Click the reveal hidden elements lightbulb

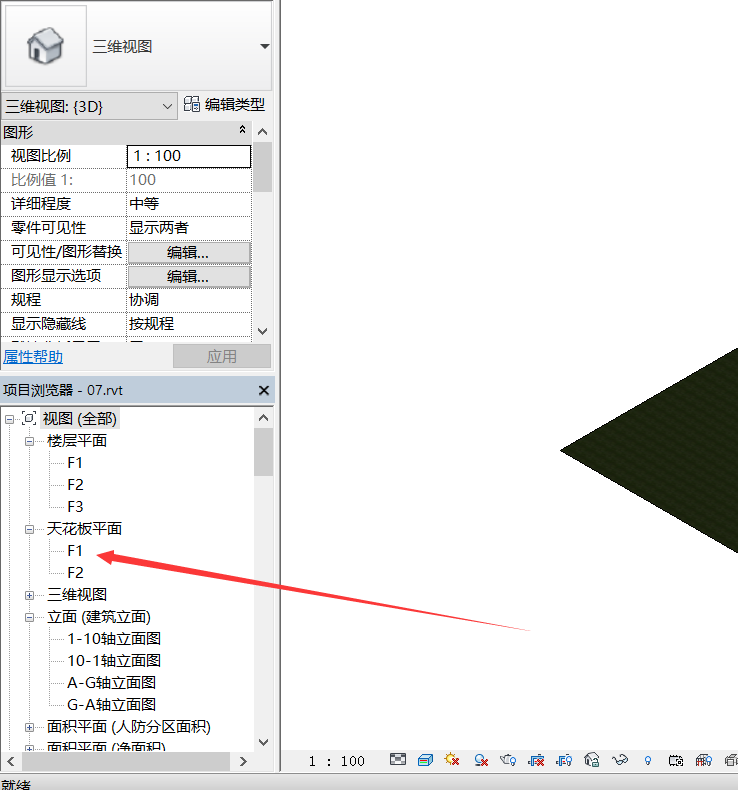click(x=648, y=761)
